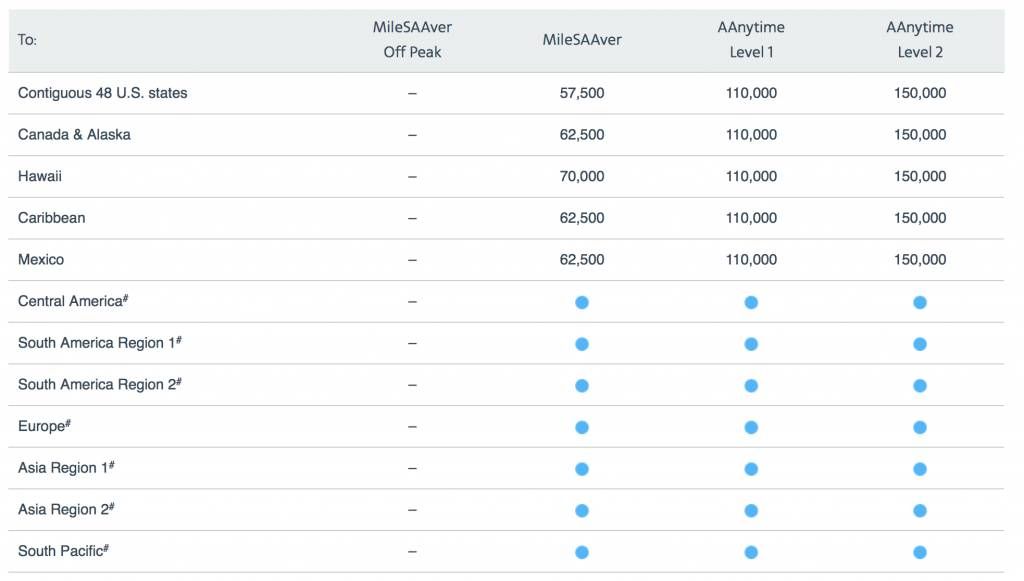1024x581 pixels.
Task: Select the 'Central America' row label
Action: coord(72,301)
